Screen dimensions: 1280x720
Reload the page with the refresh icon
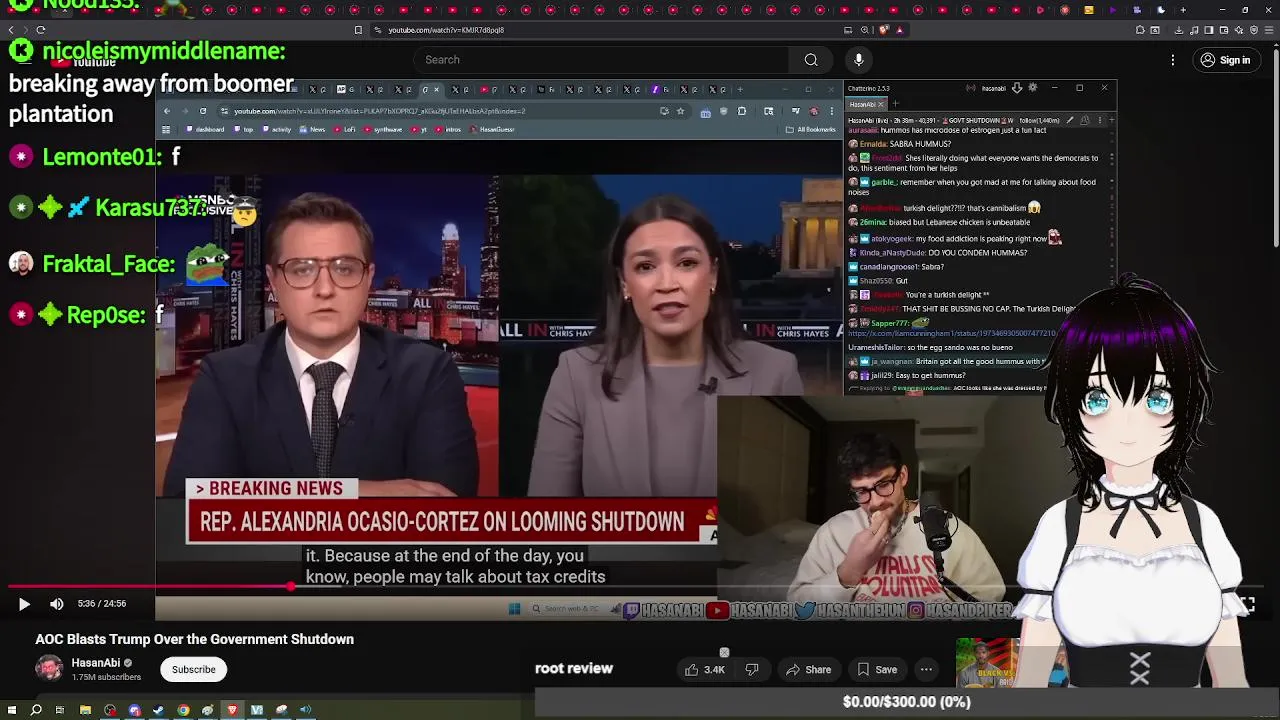41,30
